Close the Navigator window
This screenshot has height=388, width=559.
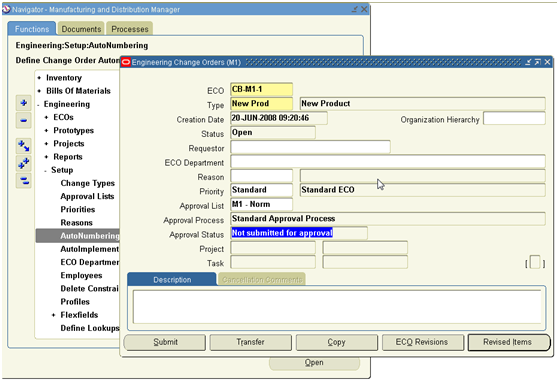pyautogui.click(x=364, y=9)
